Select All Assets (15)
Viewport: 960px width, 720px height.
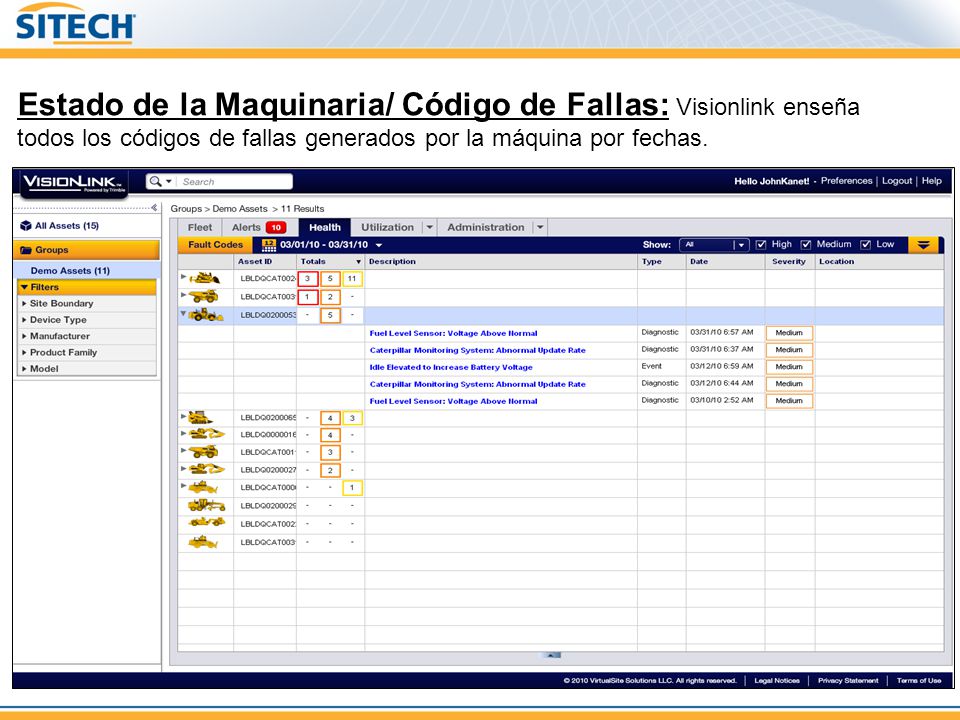click(67, 225)
